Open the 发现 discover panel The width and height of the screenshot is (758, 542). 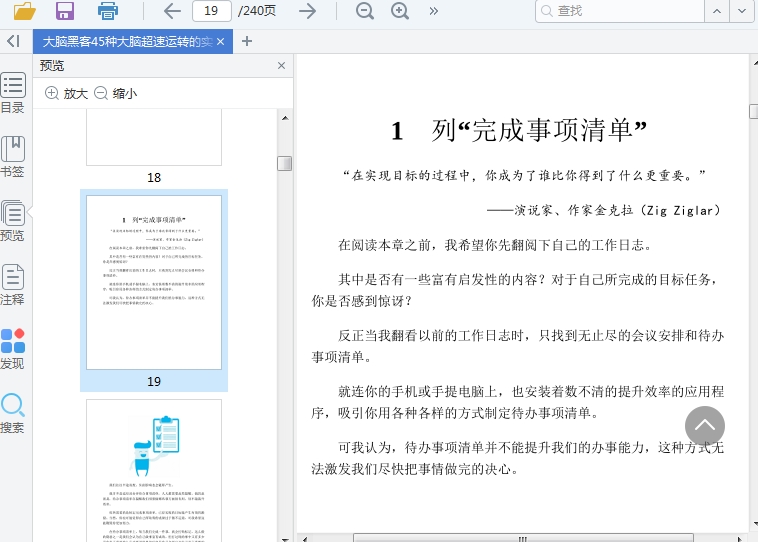tap(13, 348)
